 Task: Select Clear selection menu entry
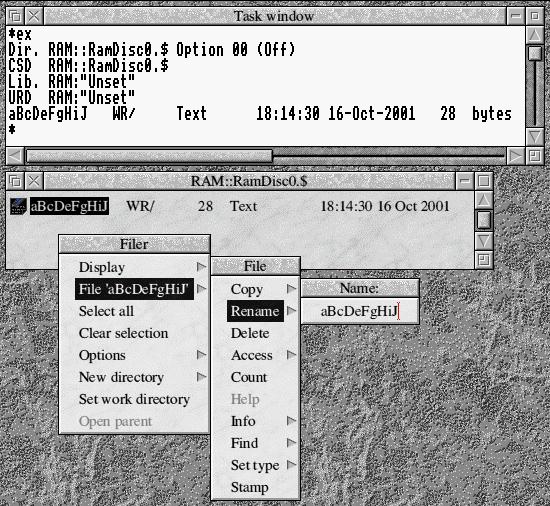123,333
